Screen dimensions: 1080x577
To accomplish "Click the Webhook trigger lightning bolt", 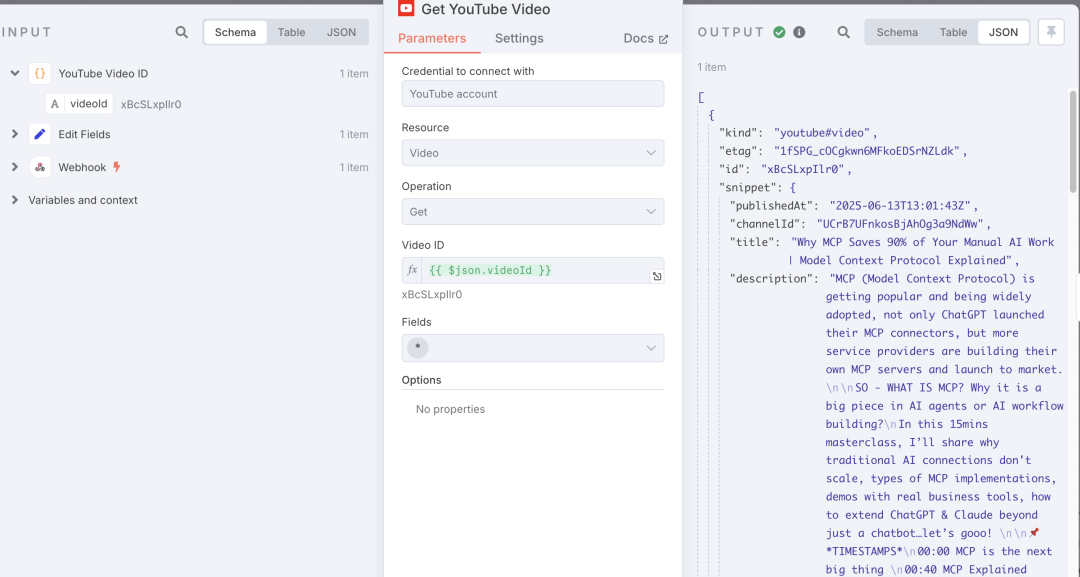I will coord(116,167).
